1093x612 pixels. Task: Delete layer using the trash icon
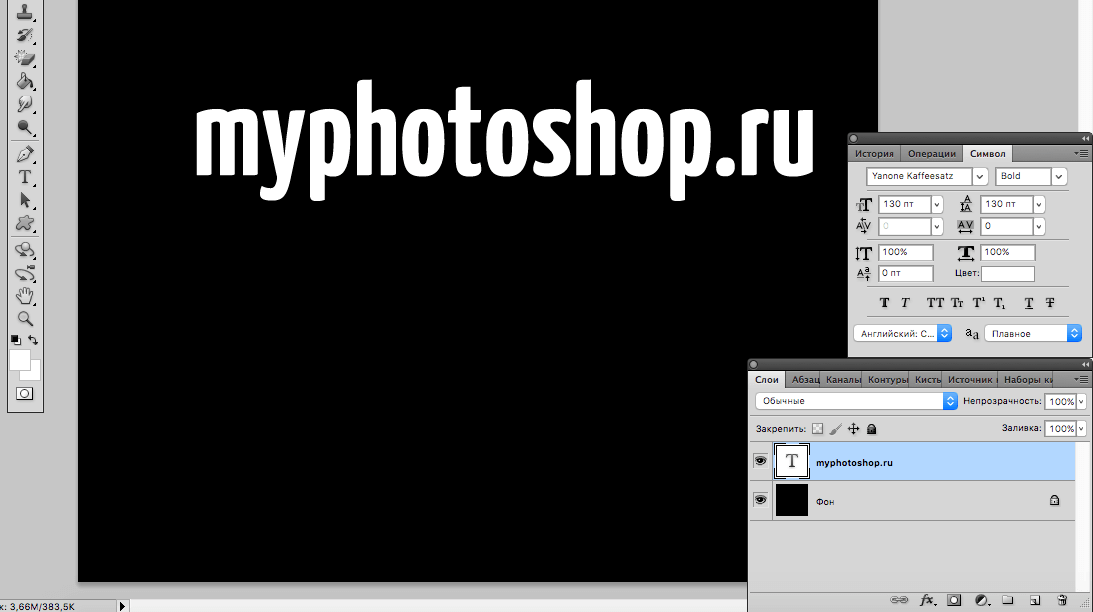tap(1063, 600)
